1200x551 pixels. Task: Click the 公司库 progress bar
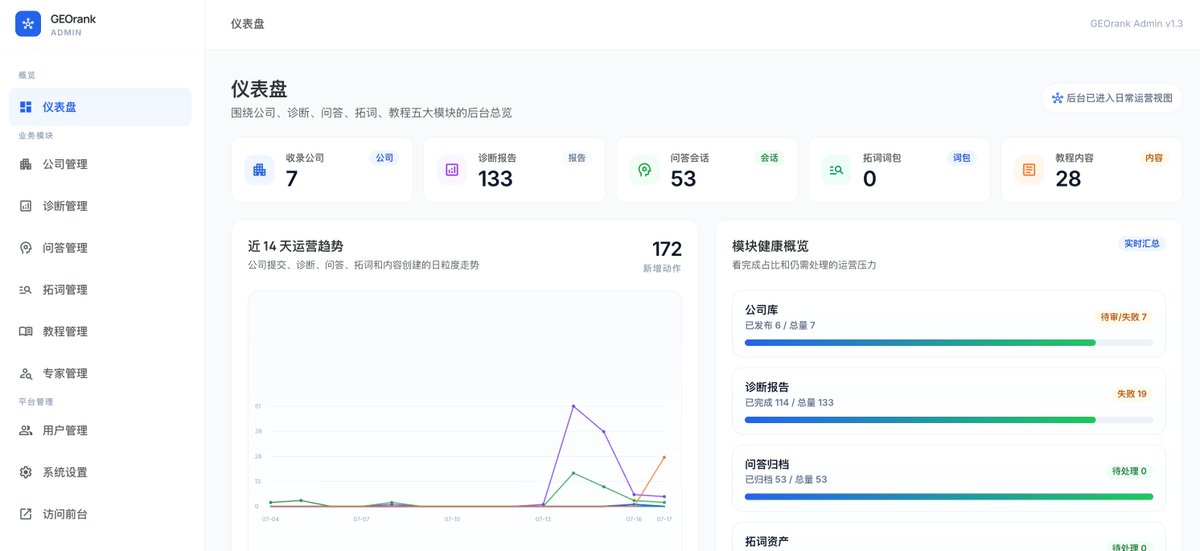coord(949,343)
